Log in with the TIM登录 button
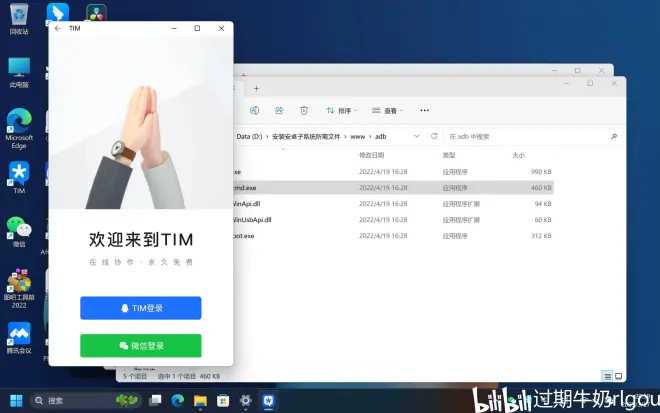The width and height of the screenshot is (660, 413). (141, 308)
